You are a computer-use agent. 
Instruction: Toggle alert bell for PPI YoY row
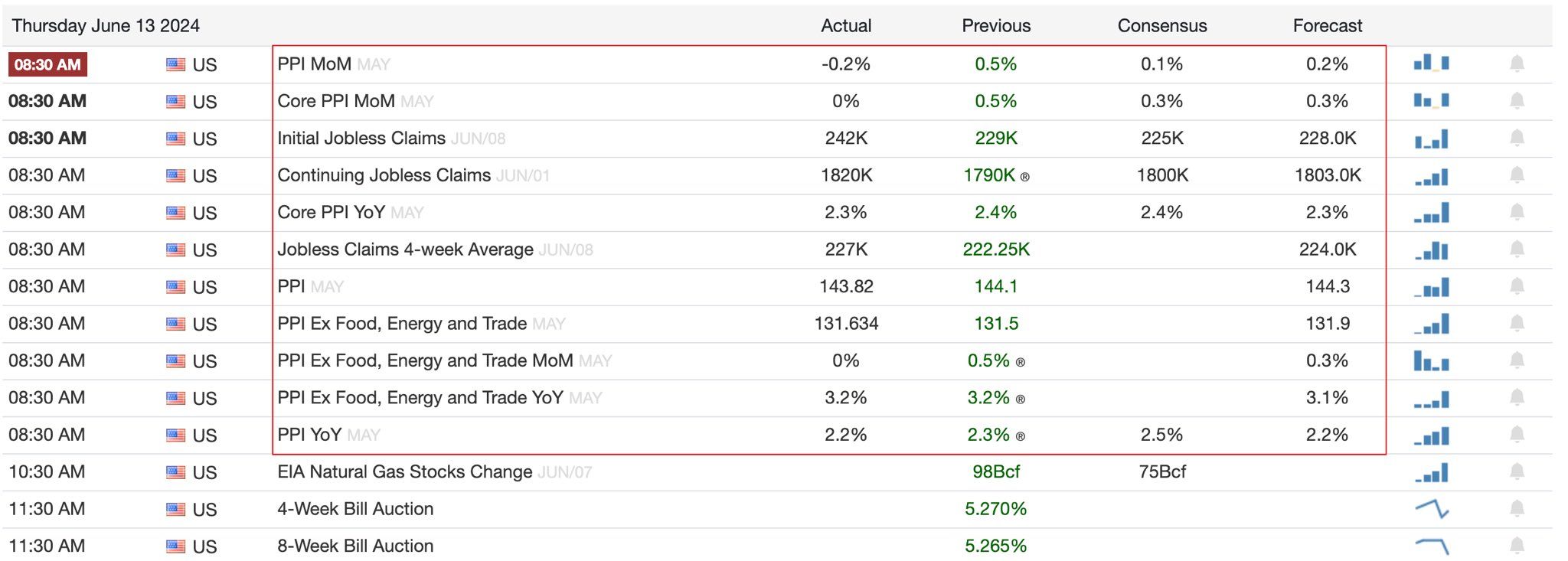tap(1516, 435)
